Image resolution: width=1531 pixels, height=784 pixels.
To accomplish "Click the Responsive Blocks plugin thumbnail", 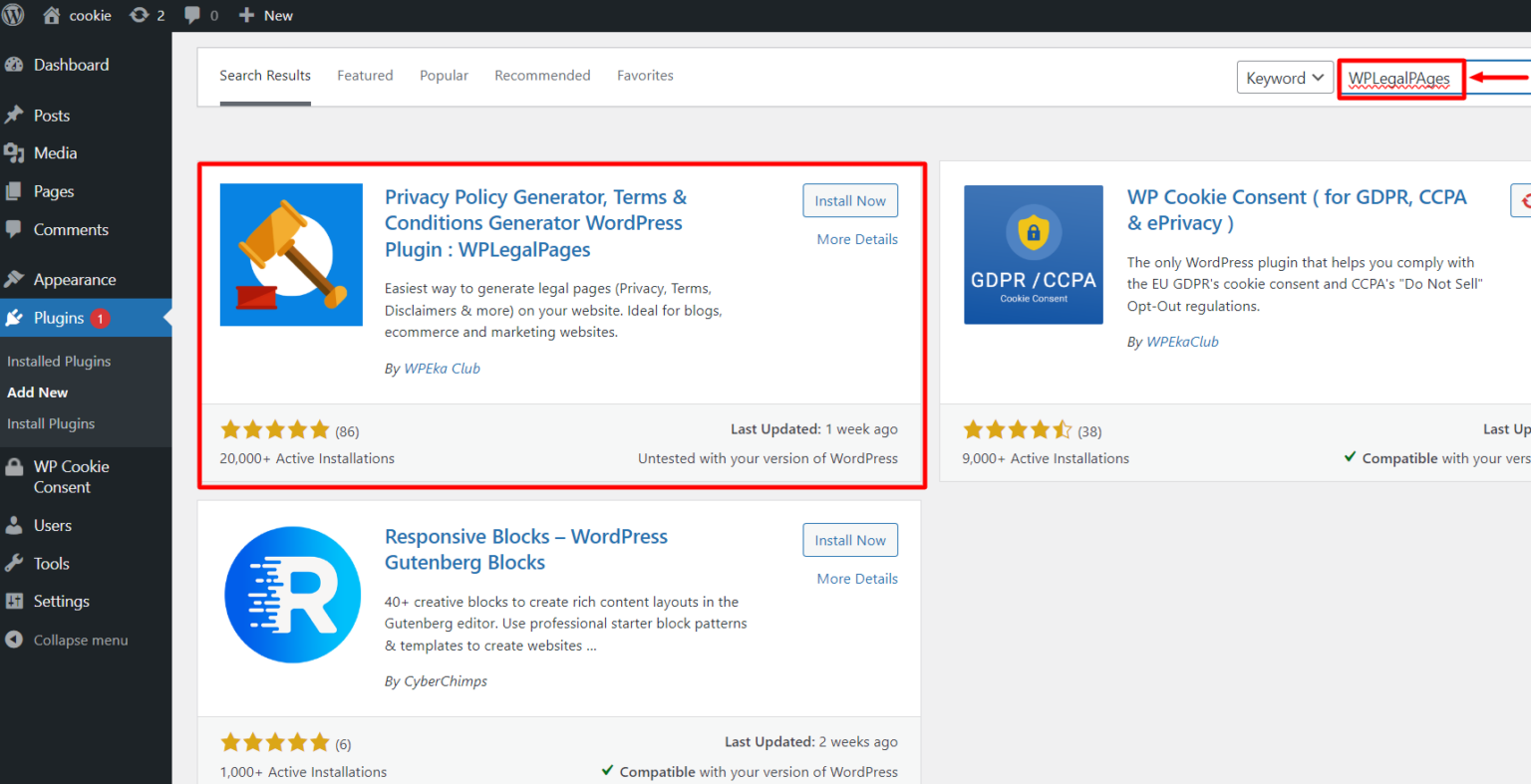I will coord(292,594).
